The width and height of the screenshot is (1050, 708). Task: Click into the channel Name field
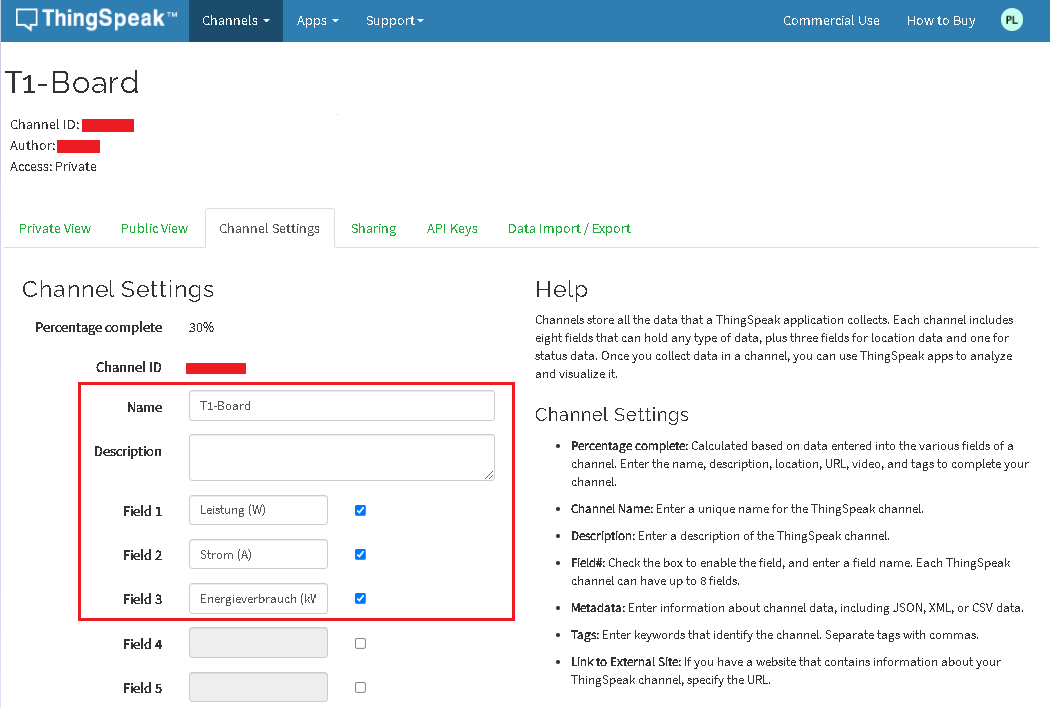(341, 406)
